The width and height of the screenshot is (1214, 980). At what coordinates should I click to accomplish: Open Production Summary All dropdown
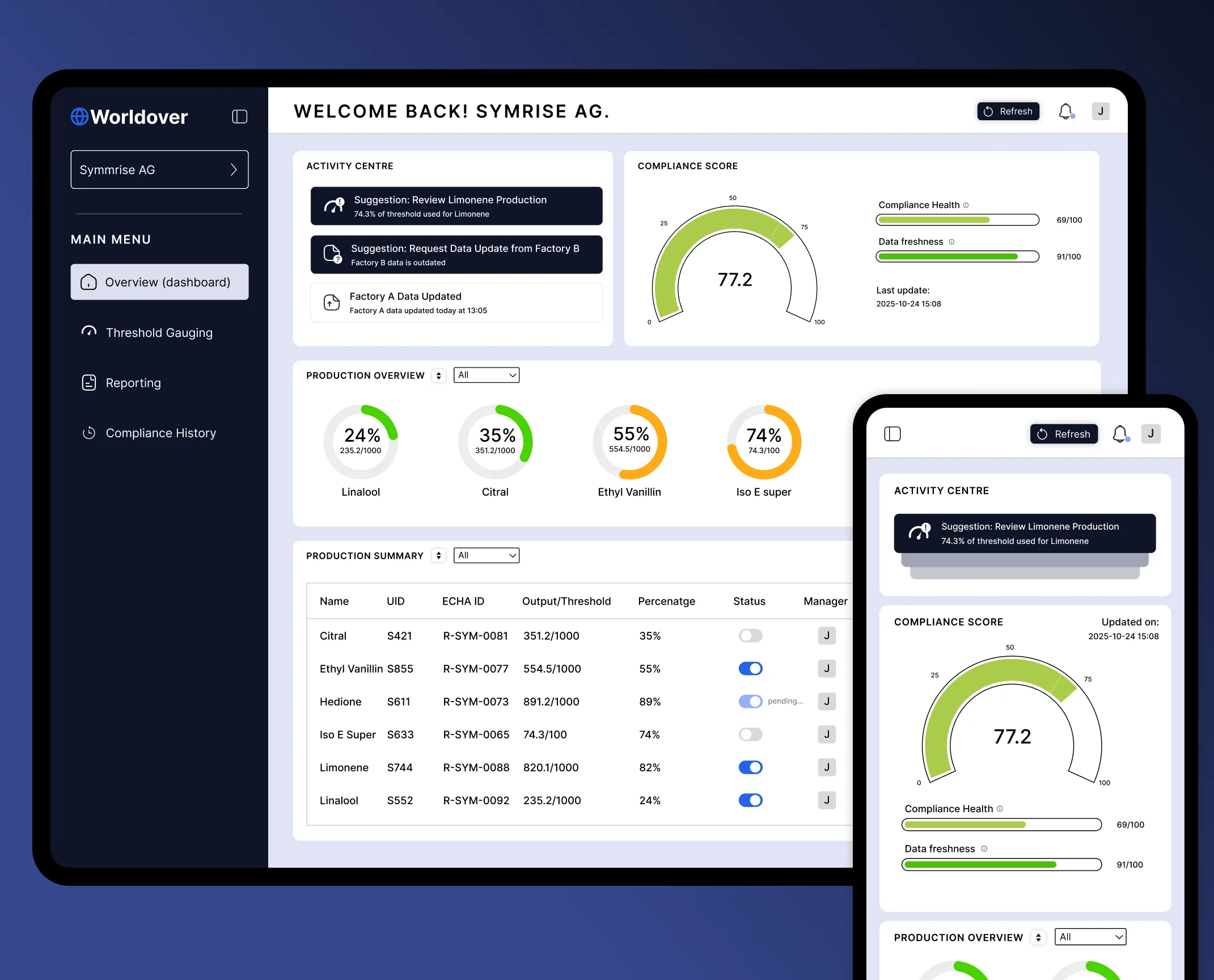coord(487,556)
